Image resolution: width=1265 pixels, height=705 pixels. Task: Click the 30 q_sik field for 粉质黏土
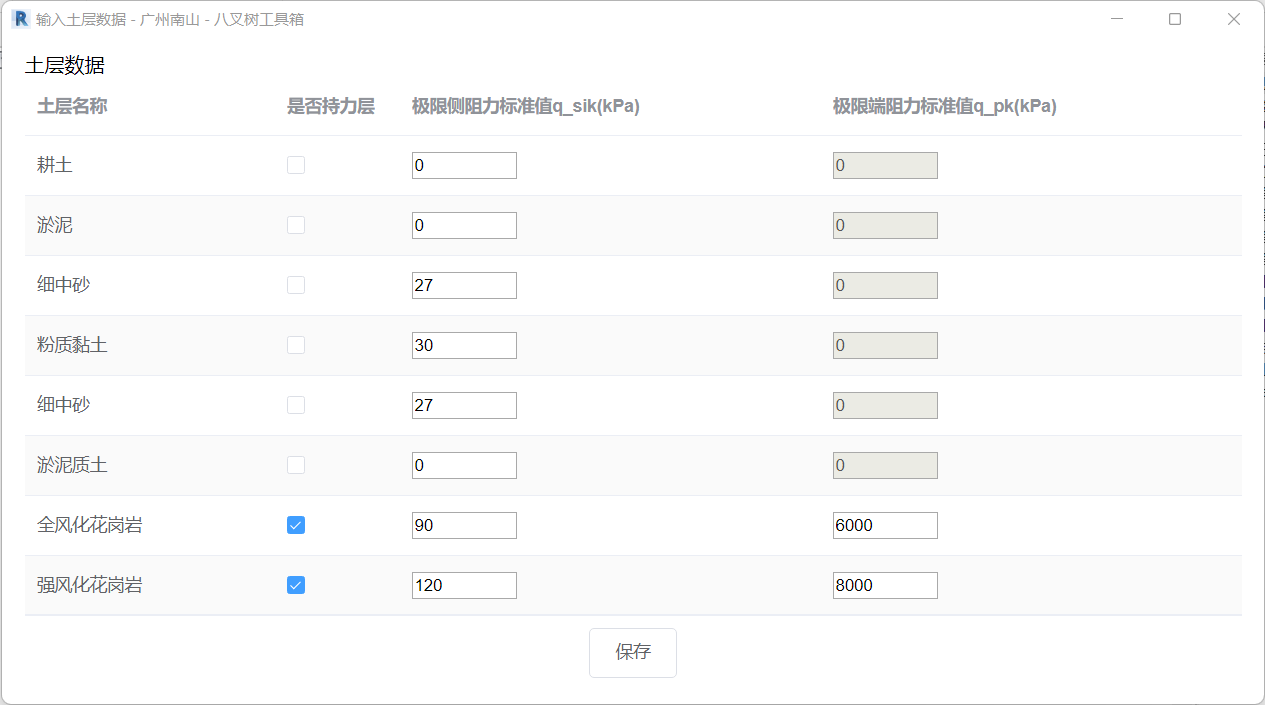464,345
